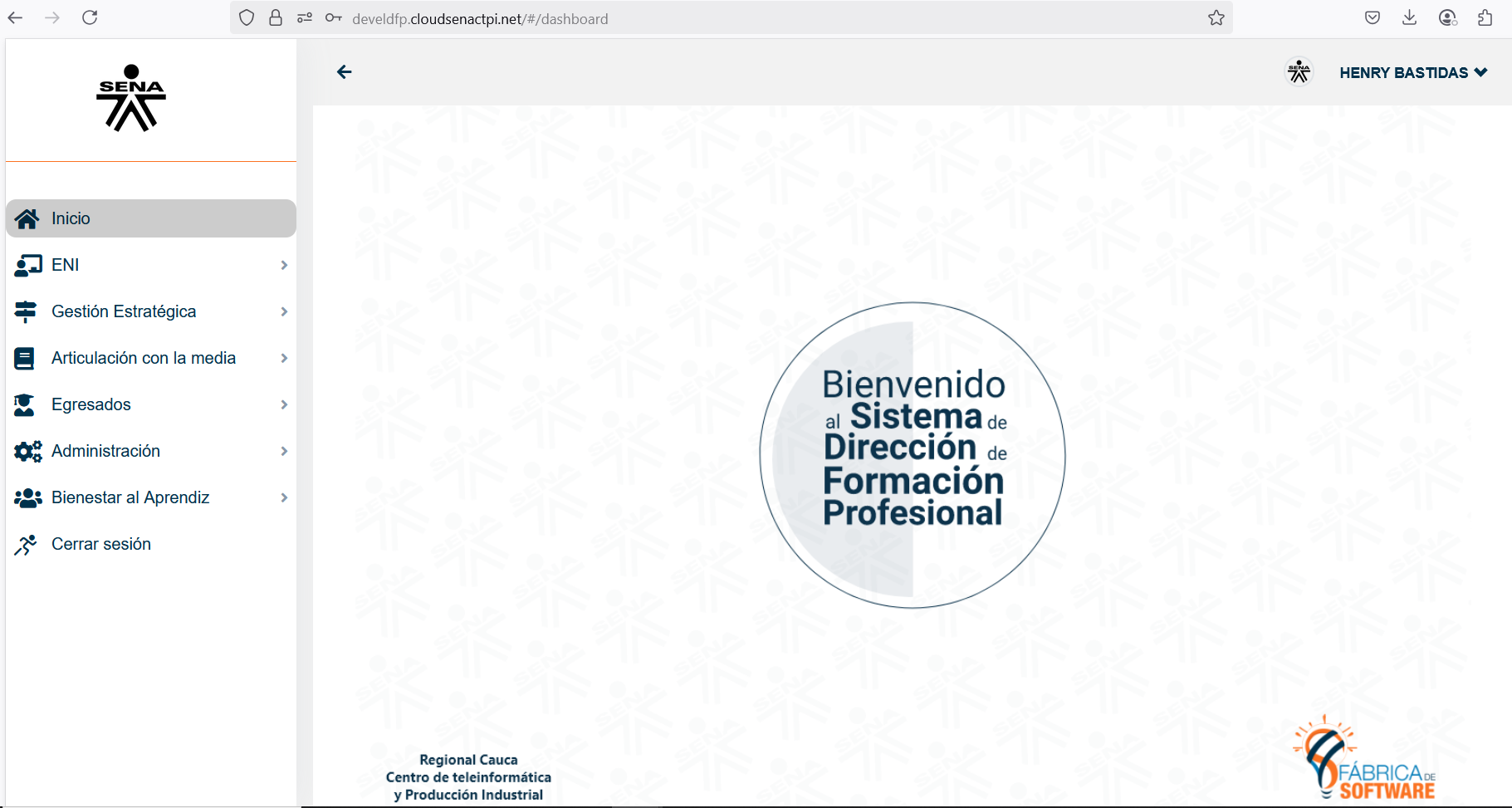This screenshot has width=1512, height=808.
Task: Expand the Egresados menu chevron
Action: click(284, 404)
